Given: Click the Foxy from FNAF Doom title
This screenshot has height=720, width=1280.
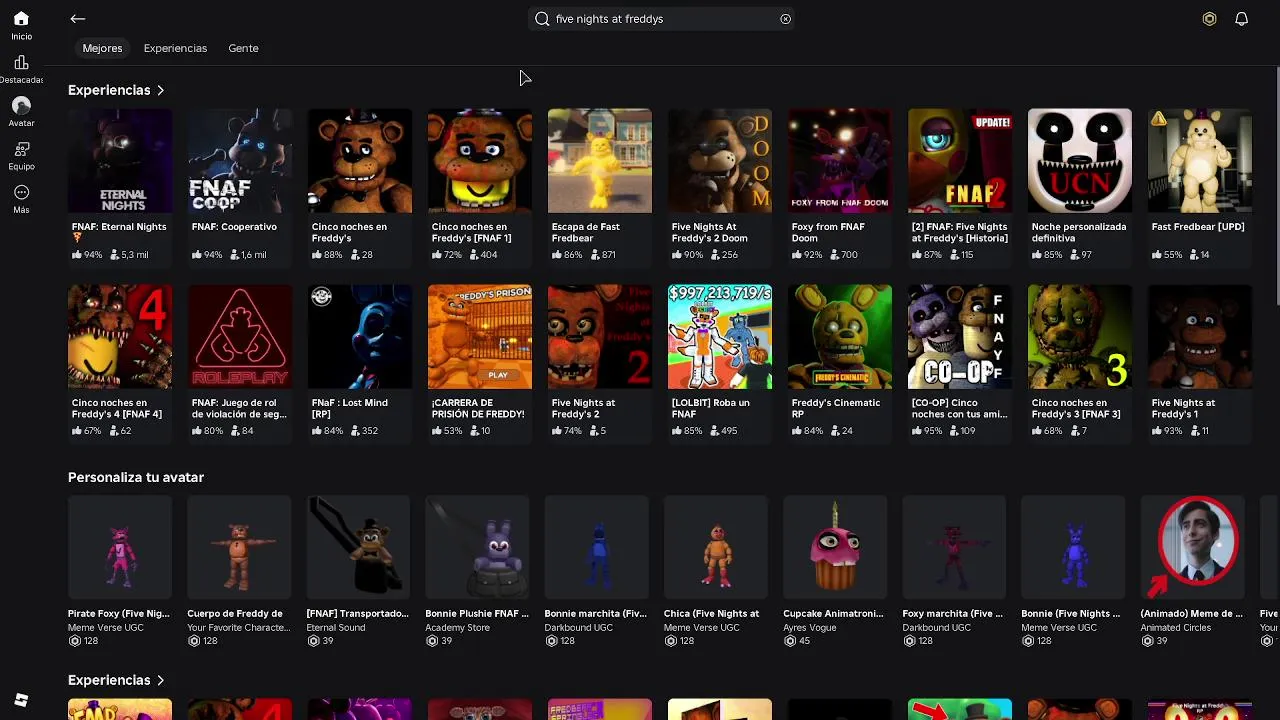Looking at the screenshot, I should point(828,232).
